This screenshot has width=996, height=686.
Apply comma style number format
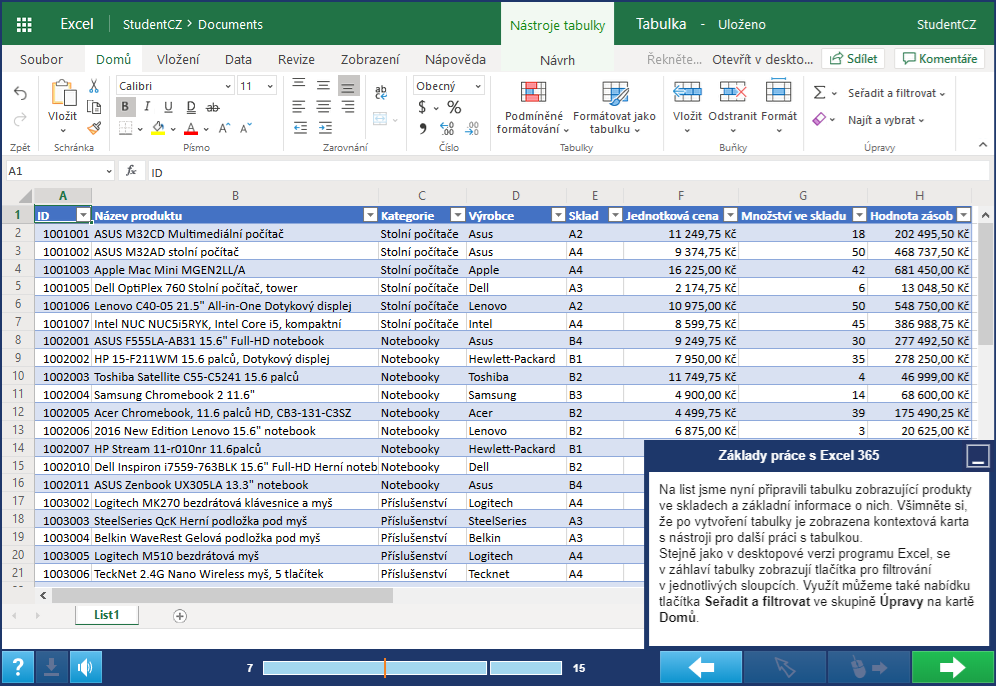tap(422, 129)
